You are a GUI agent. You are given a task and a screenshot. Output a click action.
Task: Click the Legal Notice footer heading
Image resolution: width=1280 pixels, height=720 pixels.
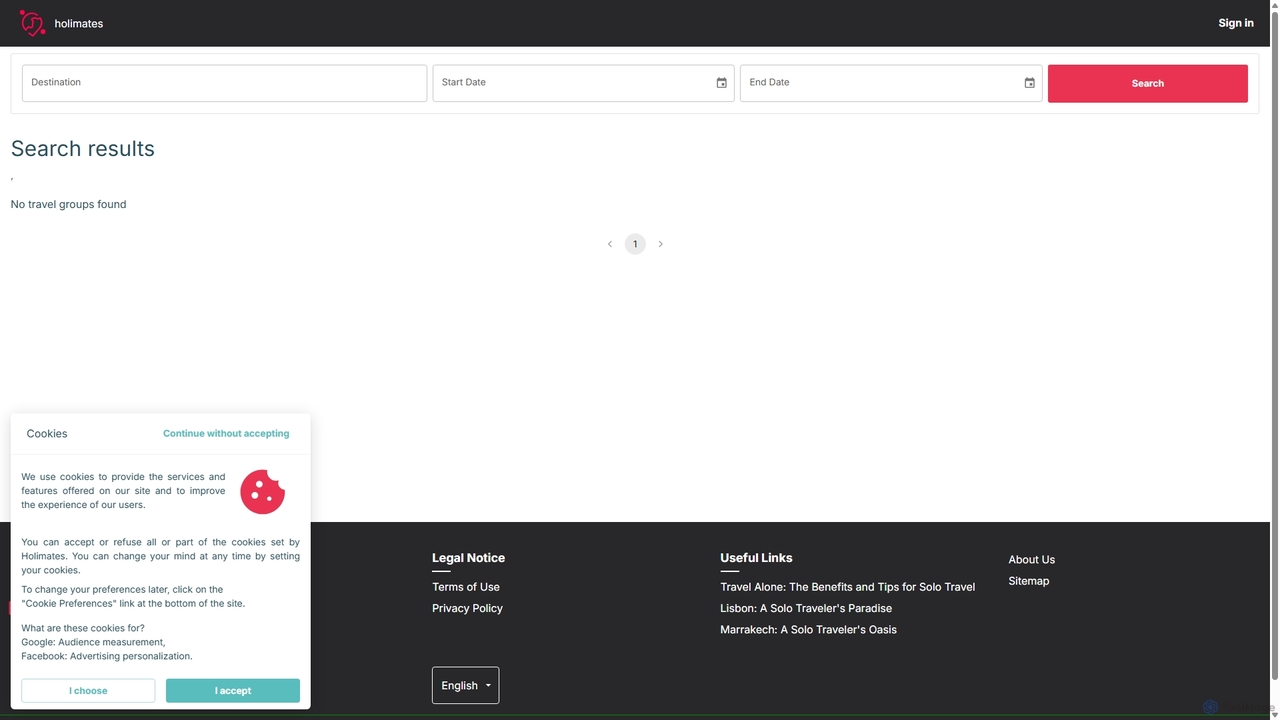pos(468,558)
